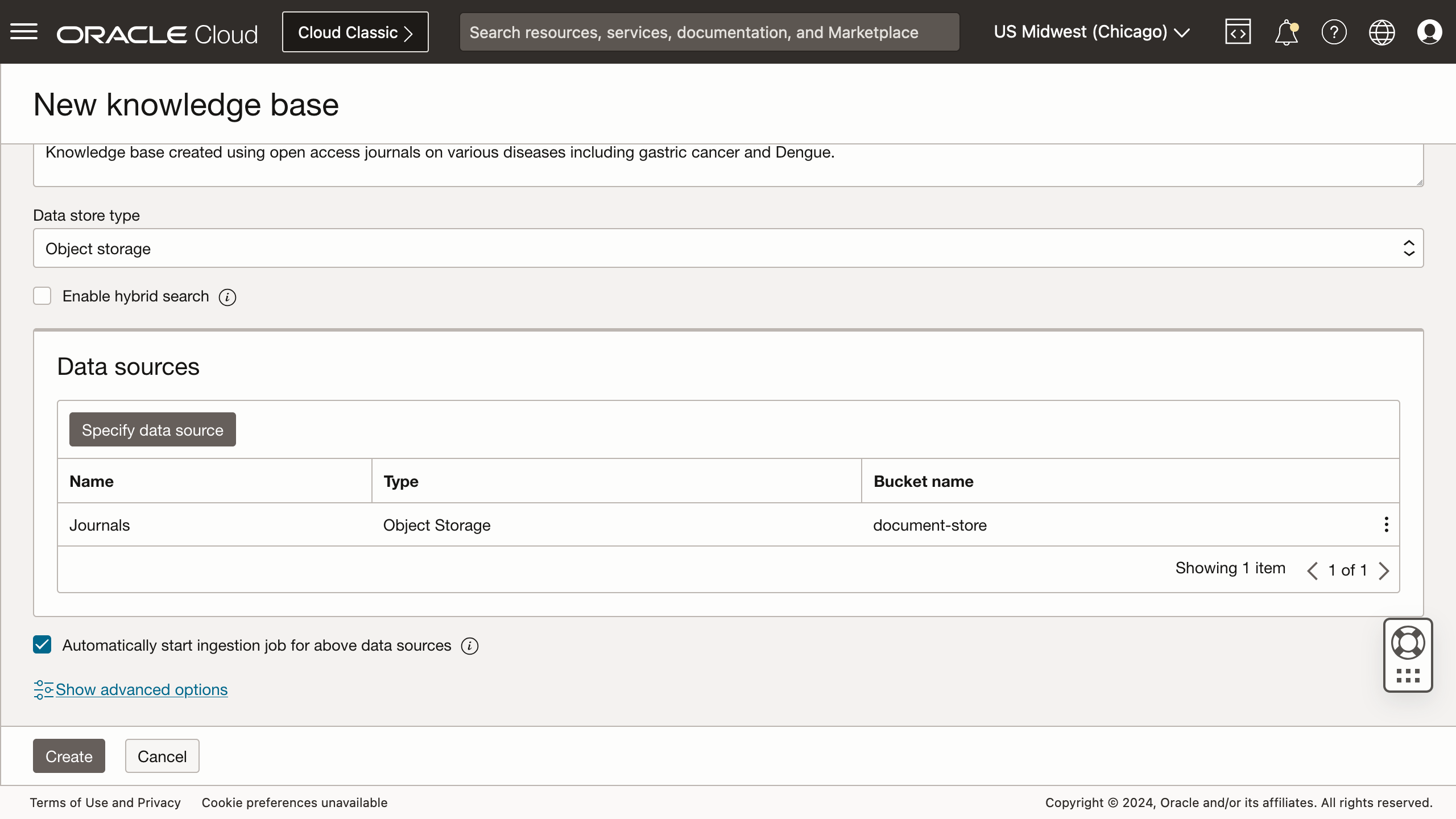This screenshot has height=819, width=1456.
Task: Enable automatically start ingestion job checkbox
Action: click(x=42, y=645)
